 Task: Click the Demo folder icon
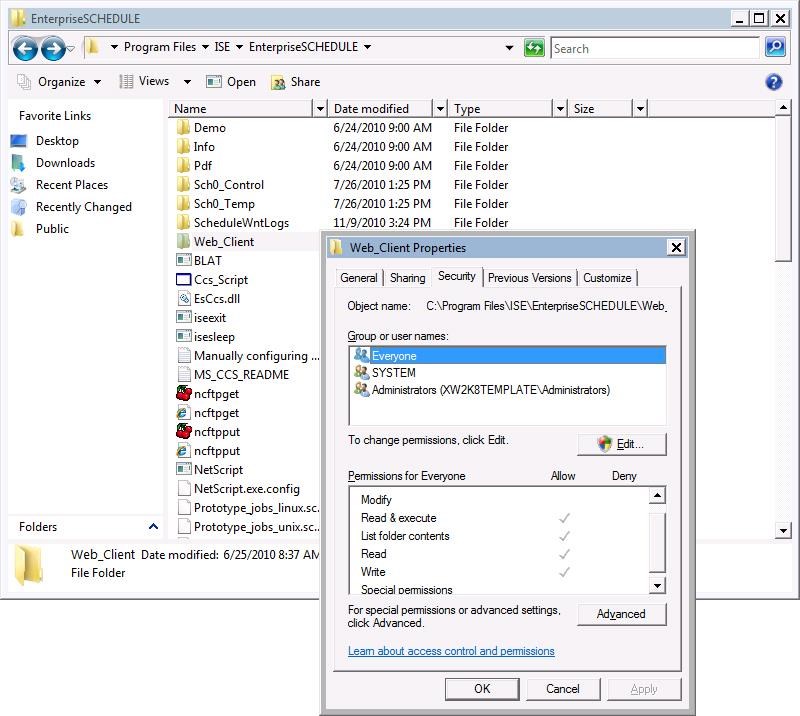183,128
